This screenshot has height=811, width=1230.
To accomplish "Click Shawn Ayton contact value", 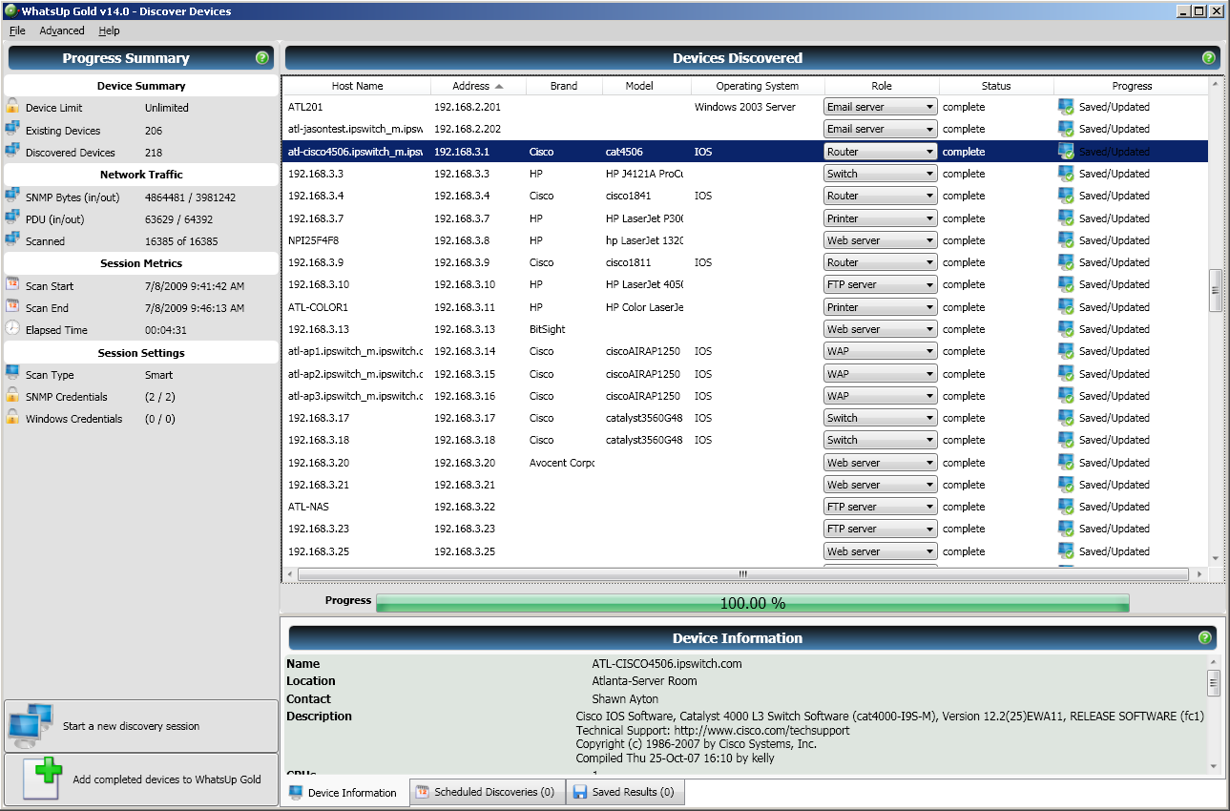I will click(625, 699).
